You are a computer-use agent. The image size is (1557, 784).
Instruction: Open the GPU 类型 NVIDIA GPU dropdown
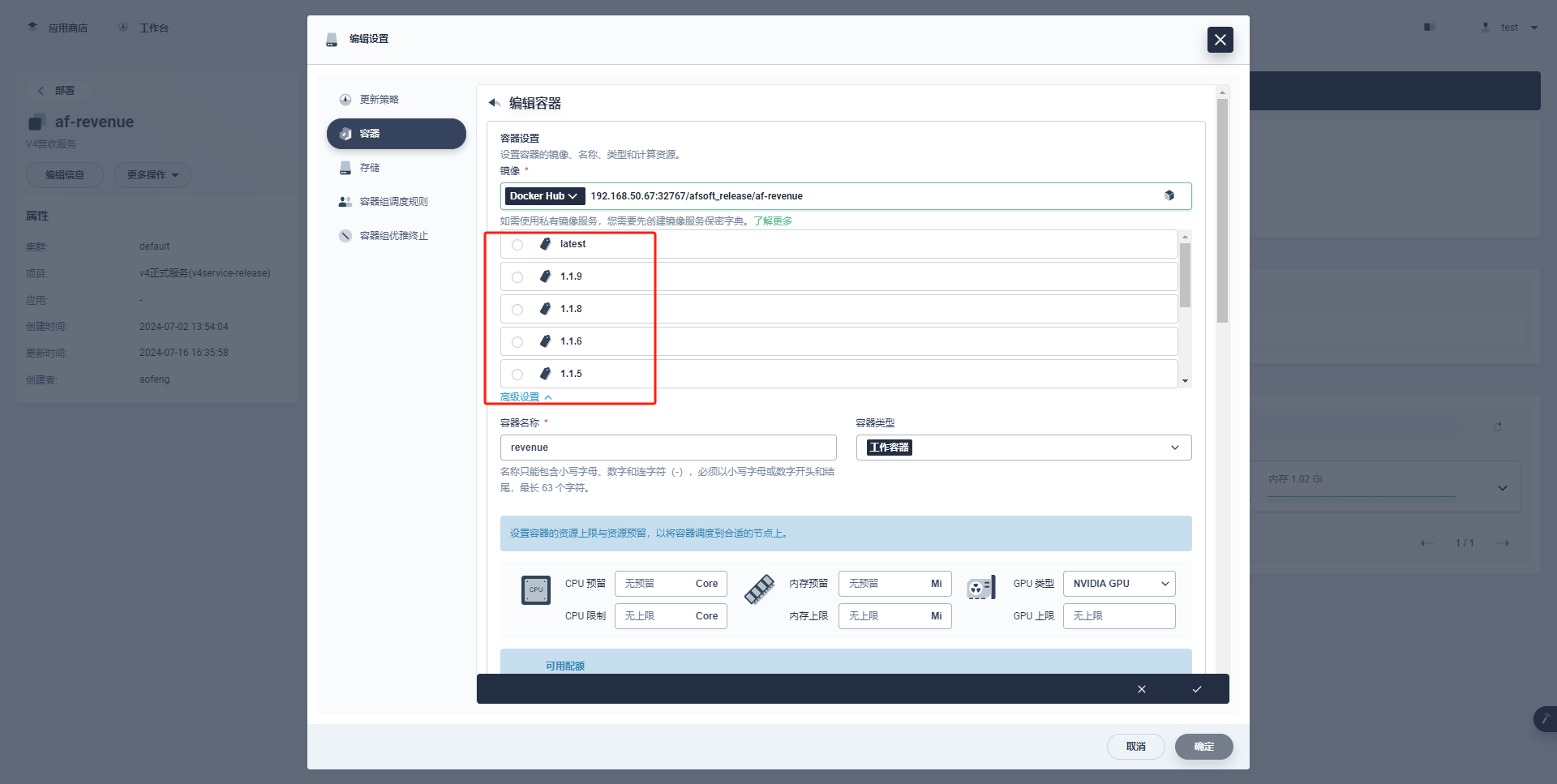coord(1119,584)
